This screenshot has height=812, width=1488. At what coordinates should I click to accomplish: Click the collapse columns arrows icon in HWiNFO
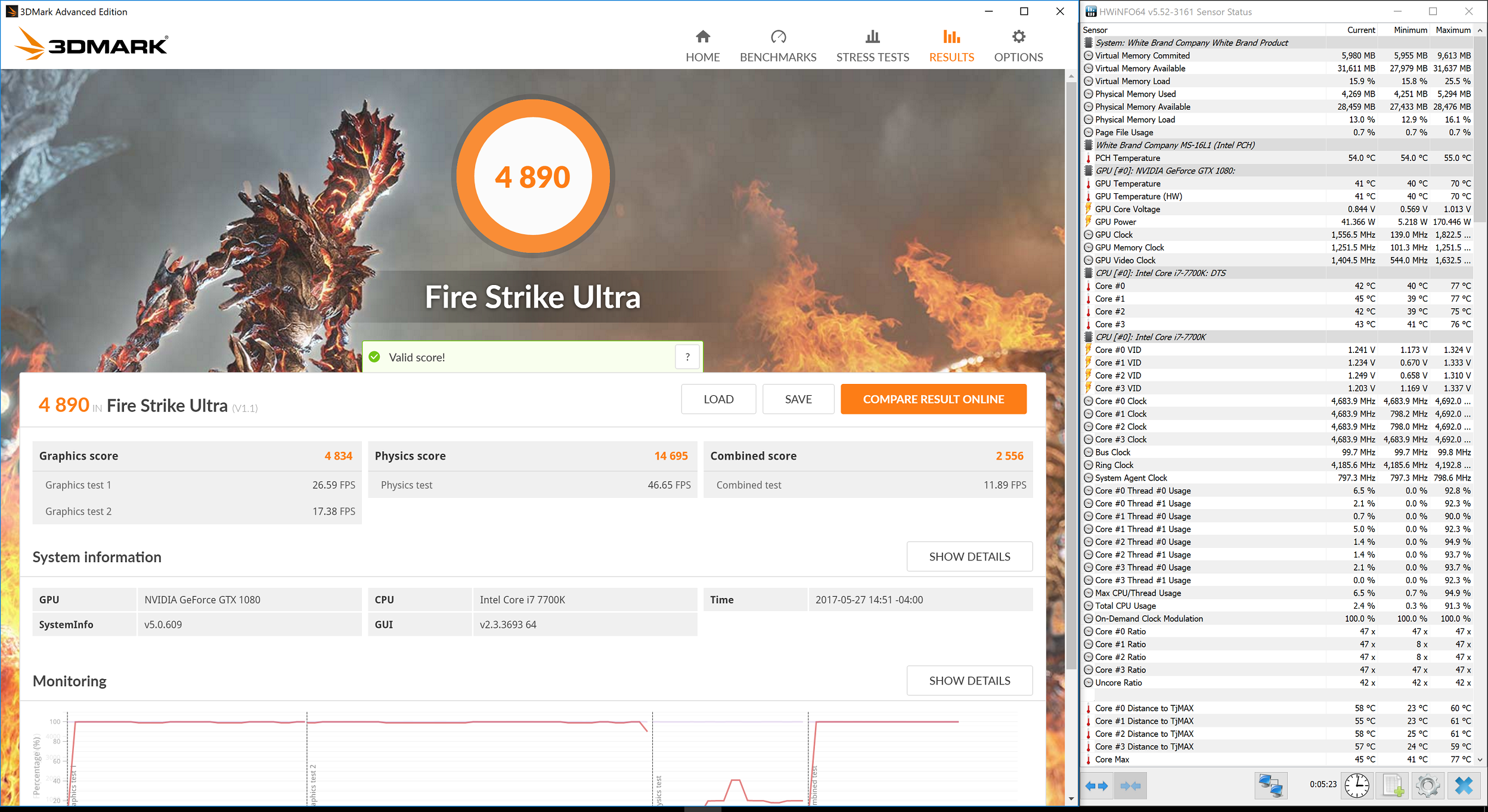coord(1130,786)
